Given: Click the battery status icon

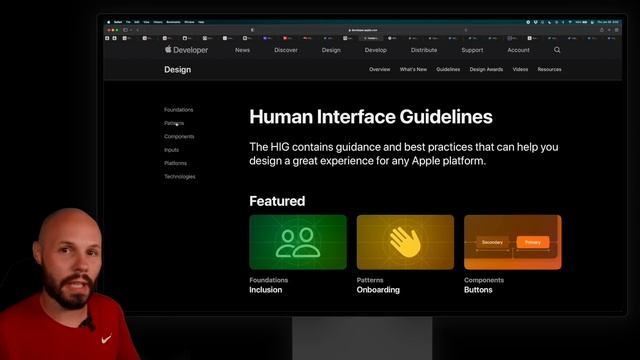Looking at the screenshot, I should (x=584, y=22).
